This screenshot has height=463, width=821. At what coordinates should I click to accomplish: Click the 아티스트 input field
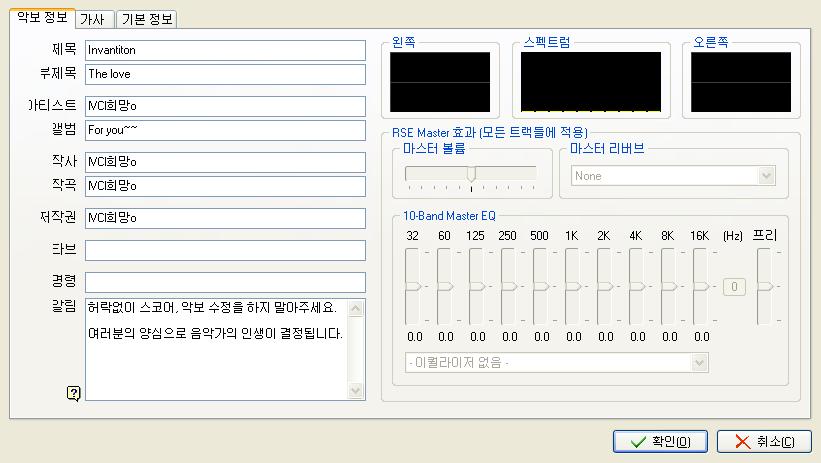pos(225,106)
